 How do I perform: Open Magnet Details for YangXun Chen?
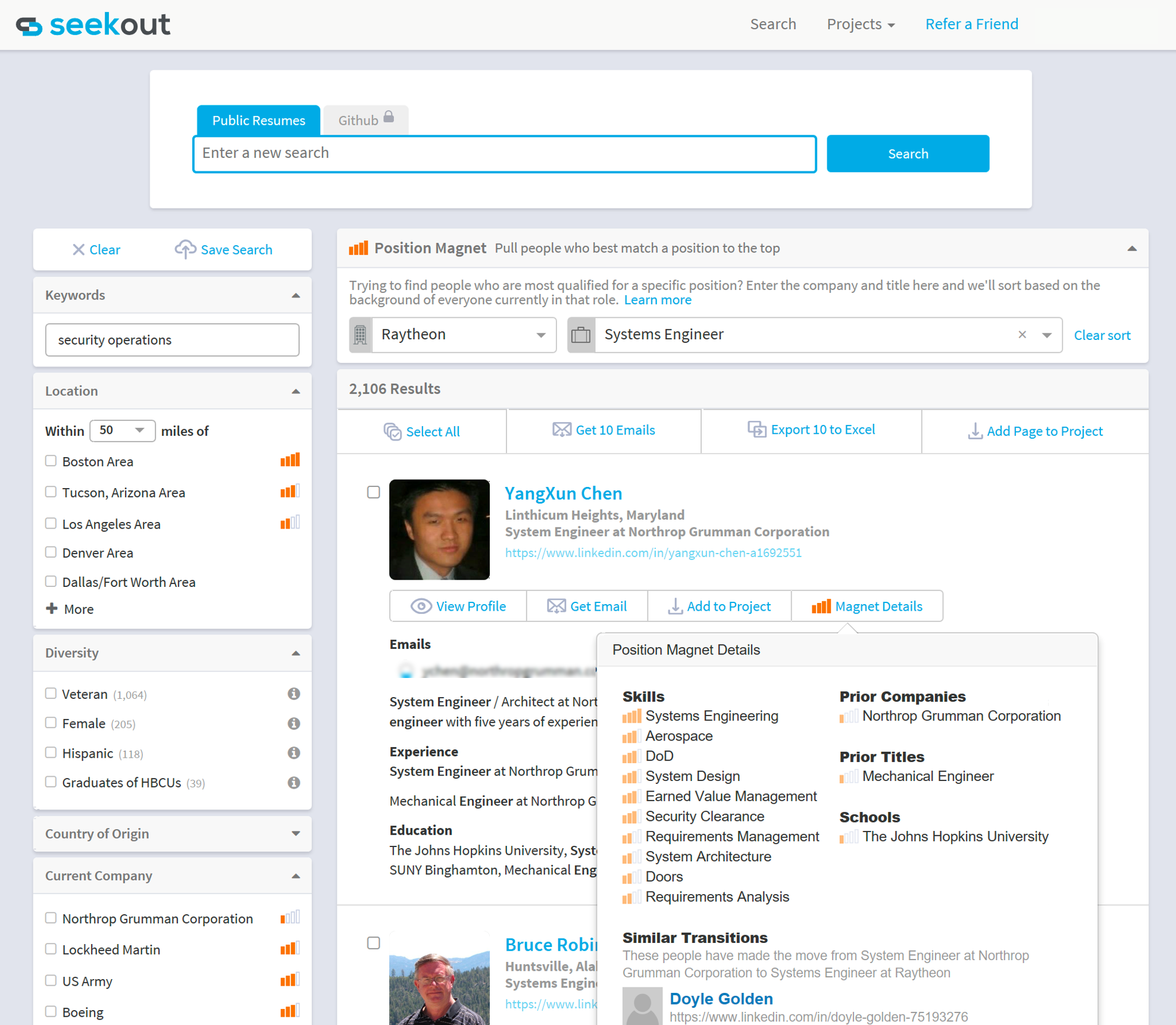tap(867, 606)
